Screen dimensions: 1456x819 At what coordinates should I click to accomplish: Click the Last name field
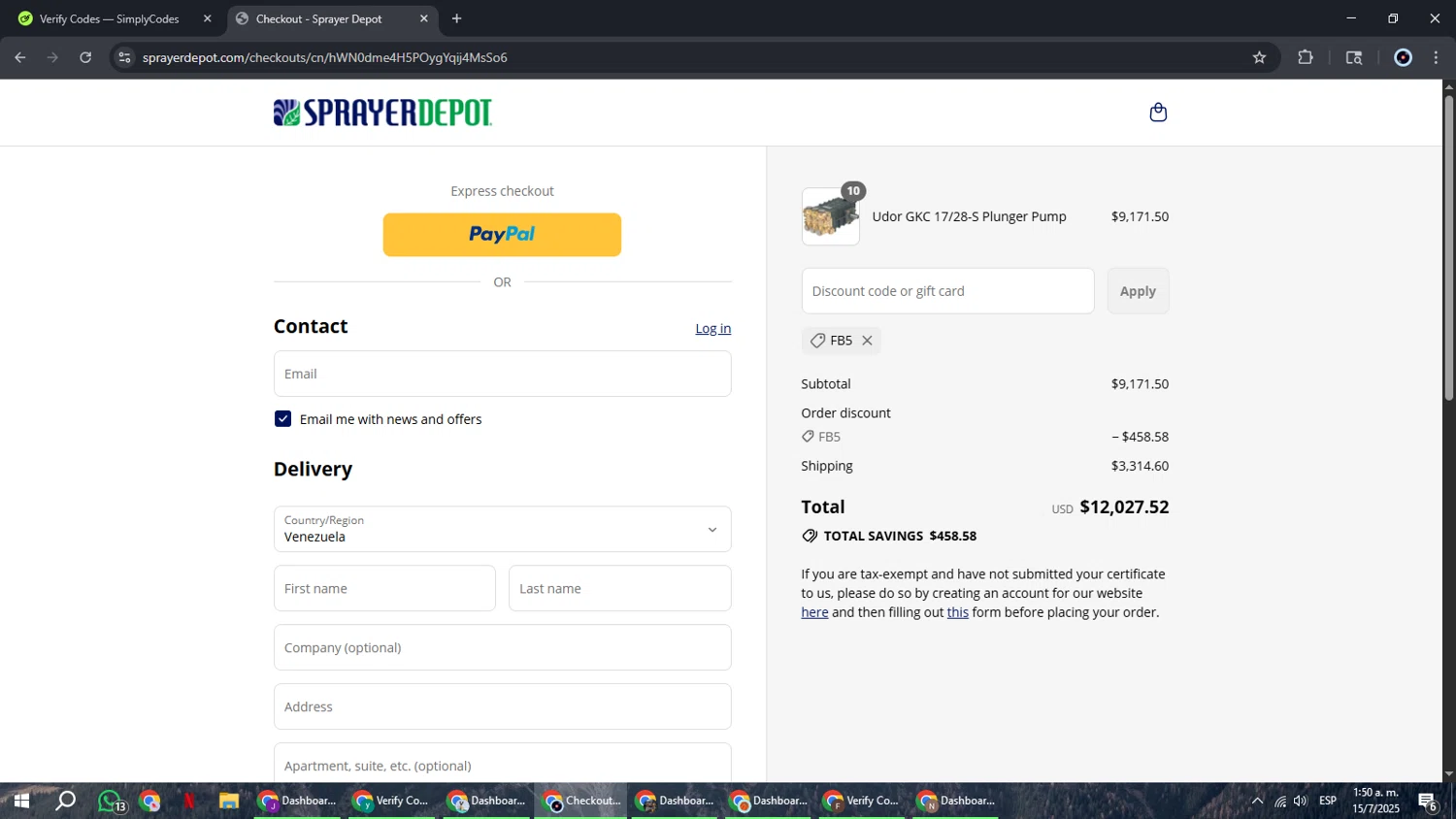point(619,588)
